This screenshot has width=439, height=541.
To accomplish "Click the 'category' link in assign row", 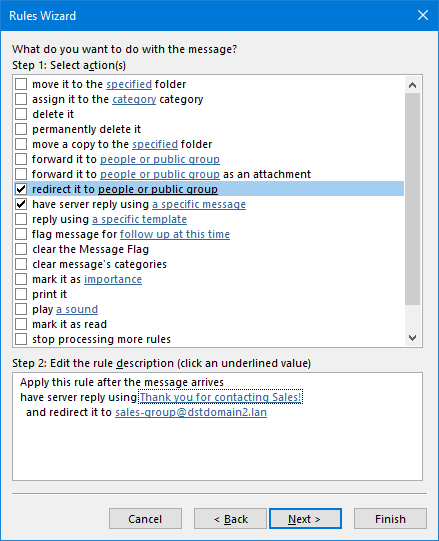I will [x=134, y=99].
